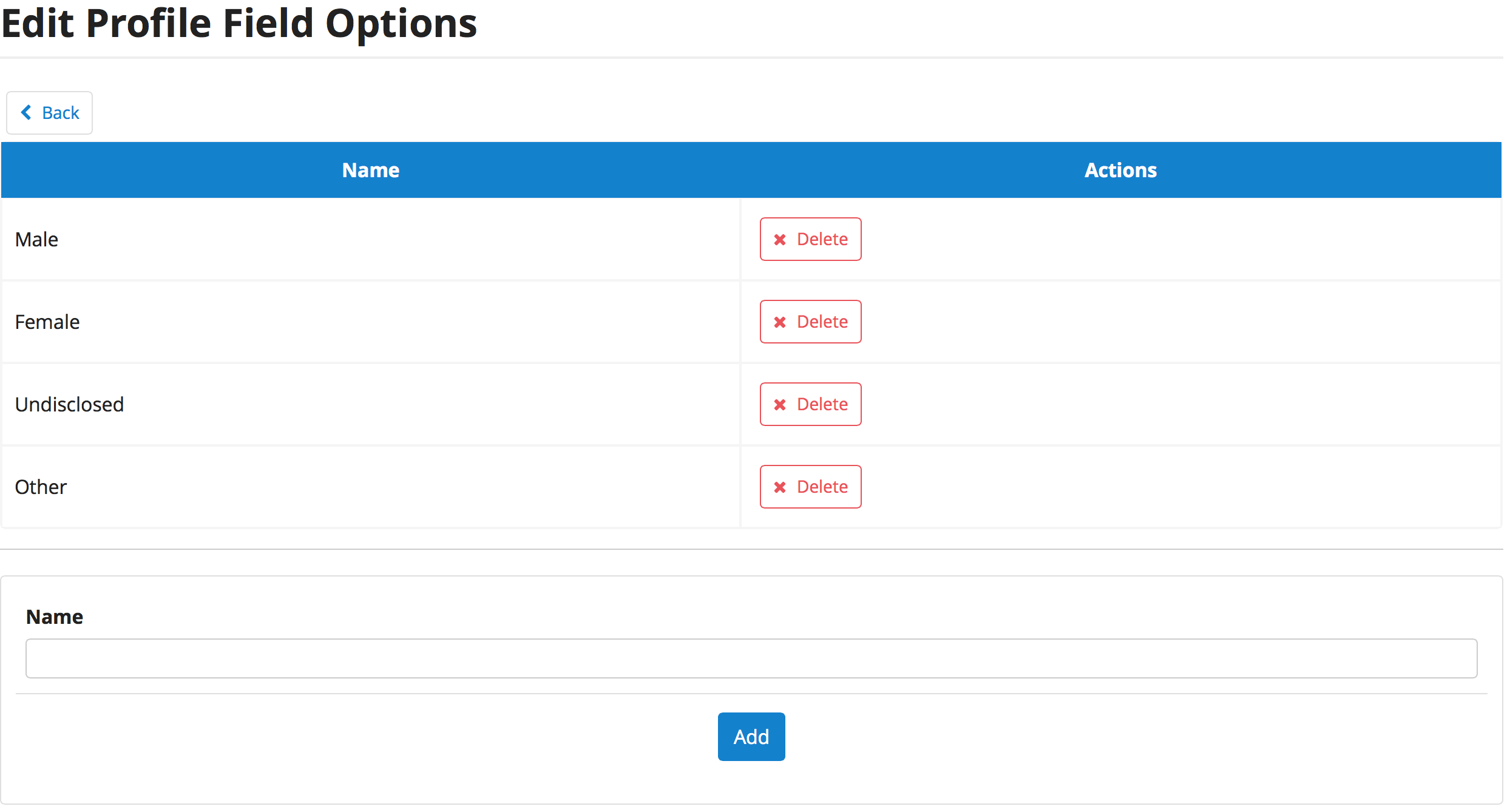This screenshot has width=1510, height=812.
Task: Click the Name label above input
Action: pos(55,617)
